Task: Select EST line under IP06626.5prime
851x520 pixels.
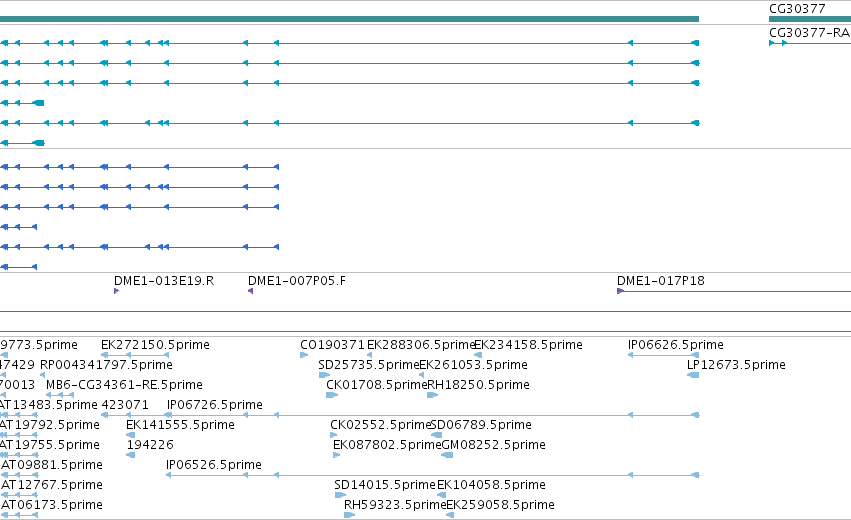Action: pos(663,355)
